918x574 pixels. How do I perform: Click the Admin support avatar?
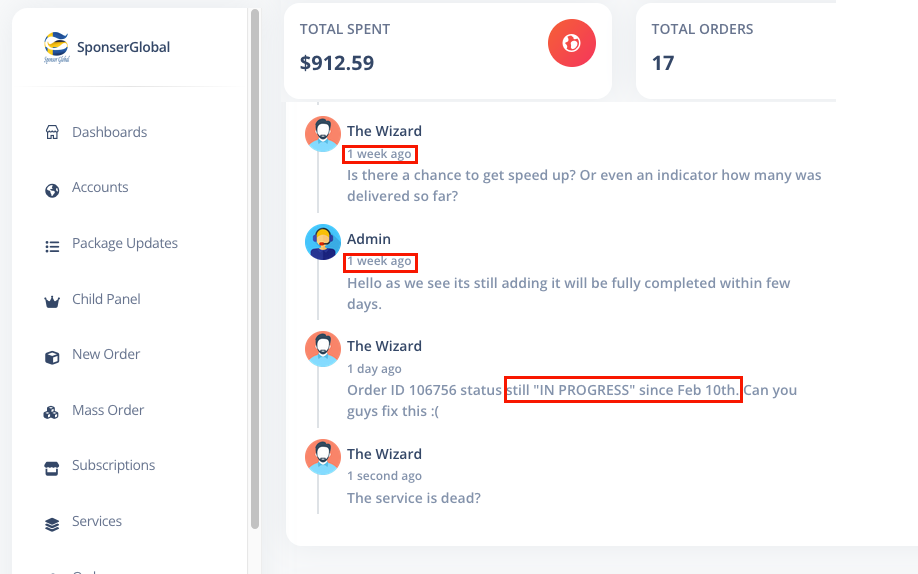click(323, 242)
